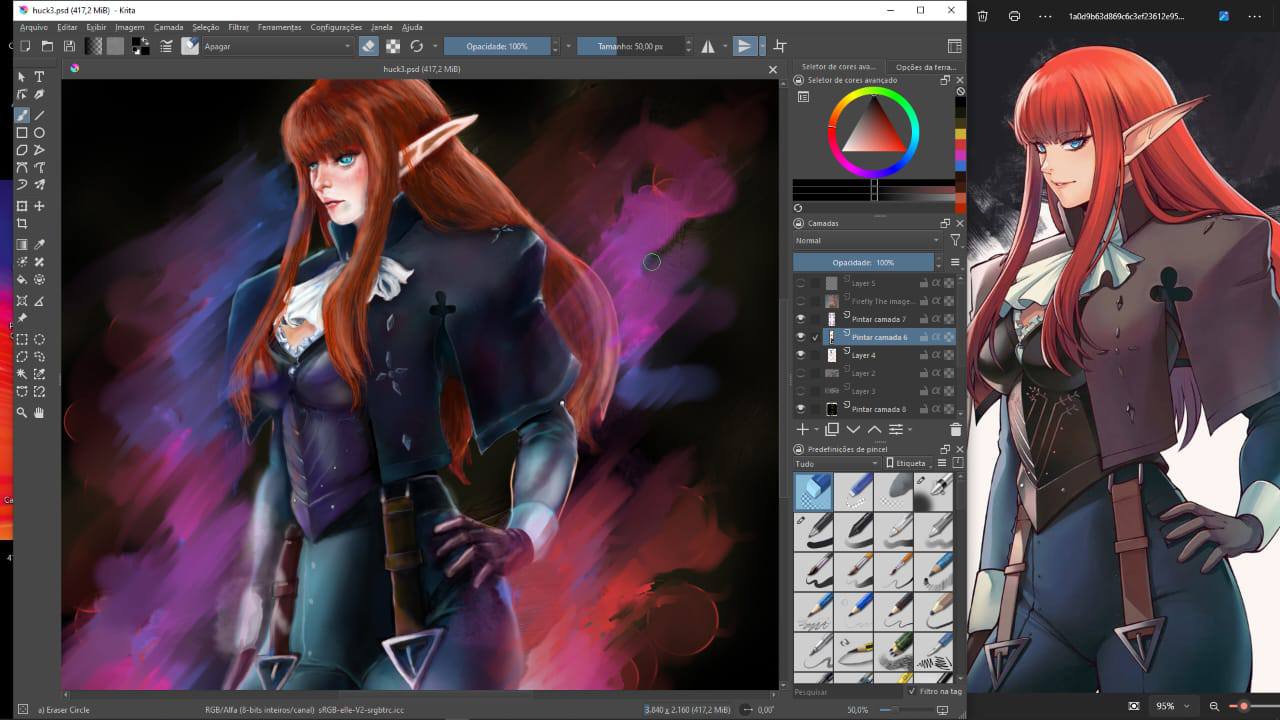Choose the Pan hand tool
The image size is (1280, 720).
click(40, 412)
